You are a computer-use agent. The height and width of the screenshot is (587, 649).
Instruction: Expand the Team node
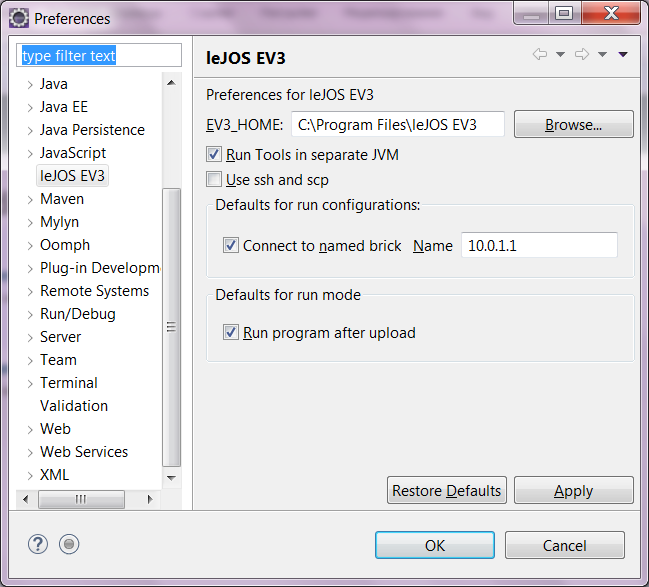[30, 361]
